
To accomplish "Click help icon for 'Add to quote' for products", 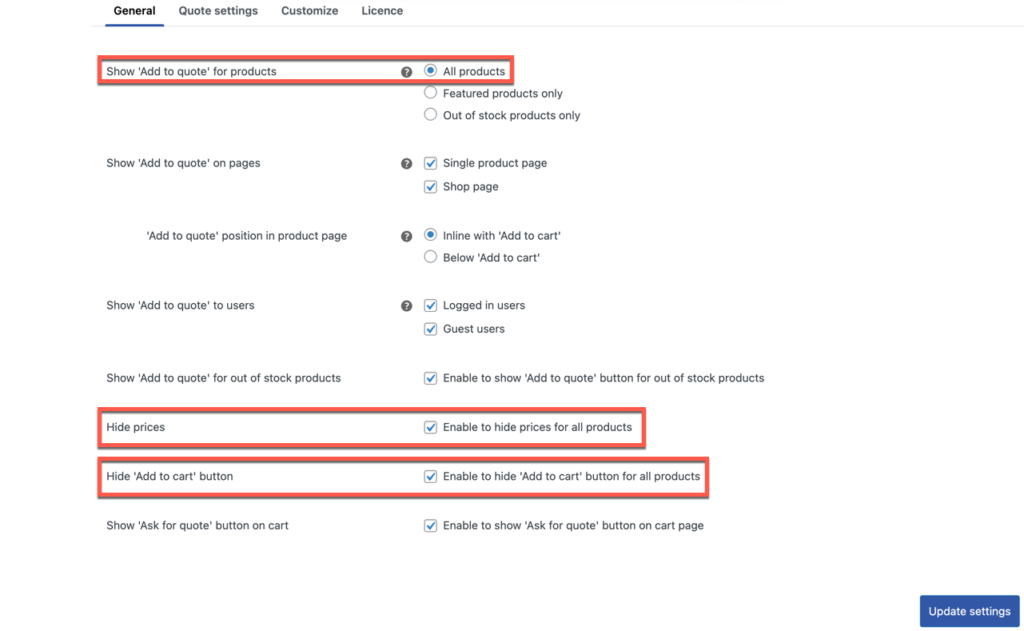I will point(406,72).
